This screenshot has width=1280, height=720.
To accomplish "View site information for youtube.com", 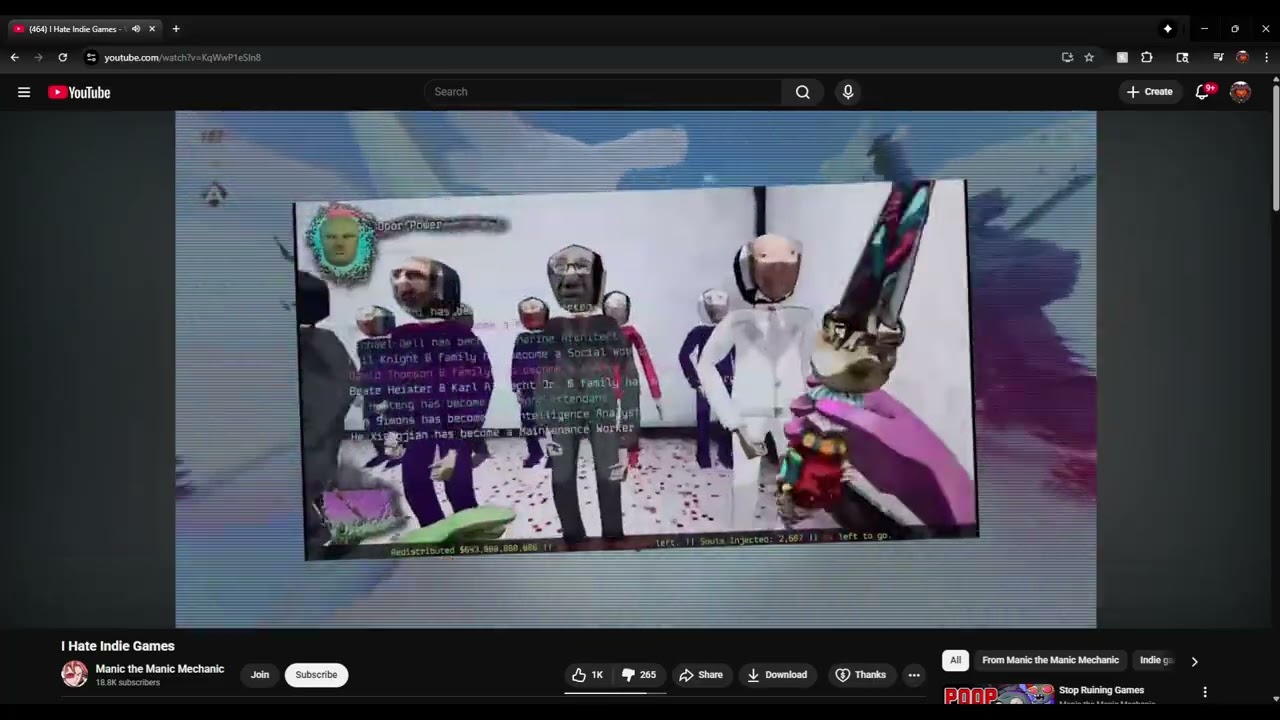I will point(91,57).
